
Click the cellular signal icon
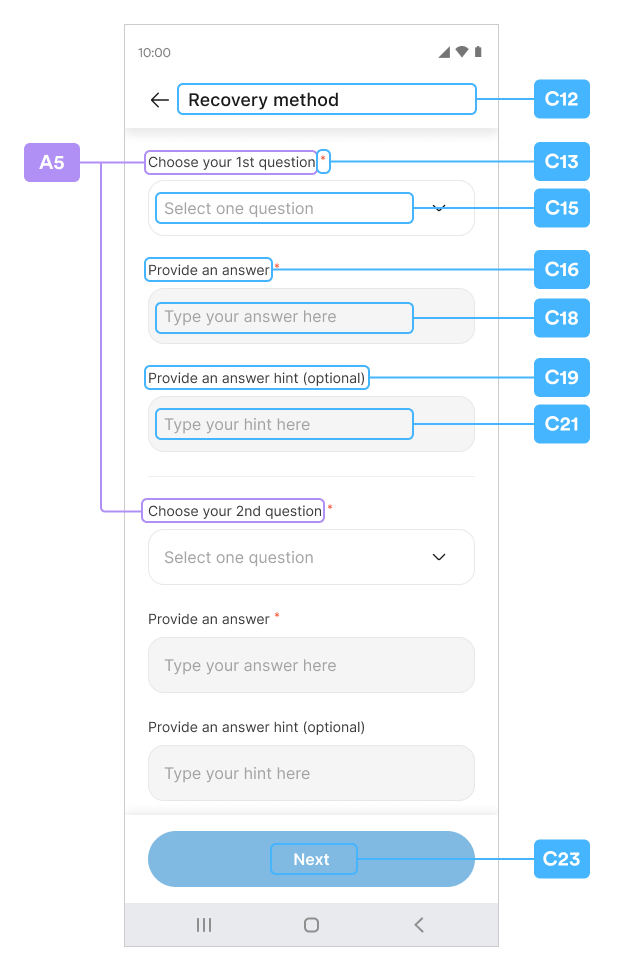[x=444, y=52]
